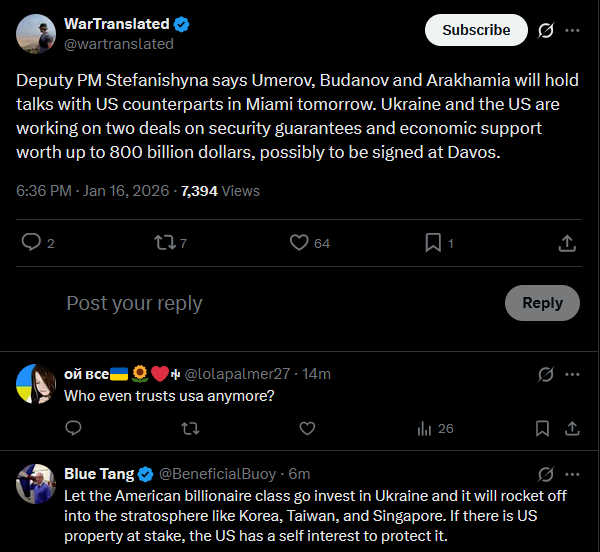600x552 pixels.
Task: Repost lolapalmer27's comment
Action: point(189,428)
